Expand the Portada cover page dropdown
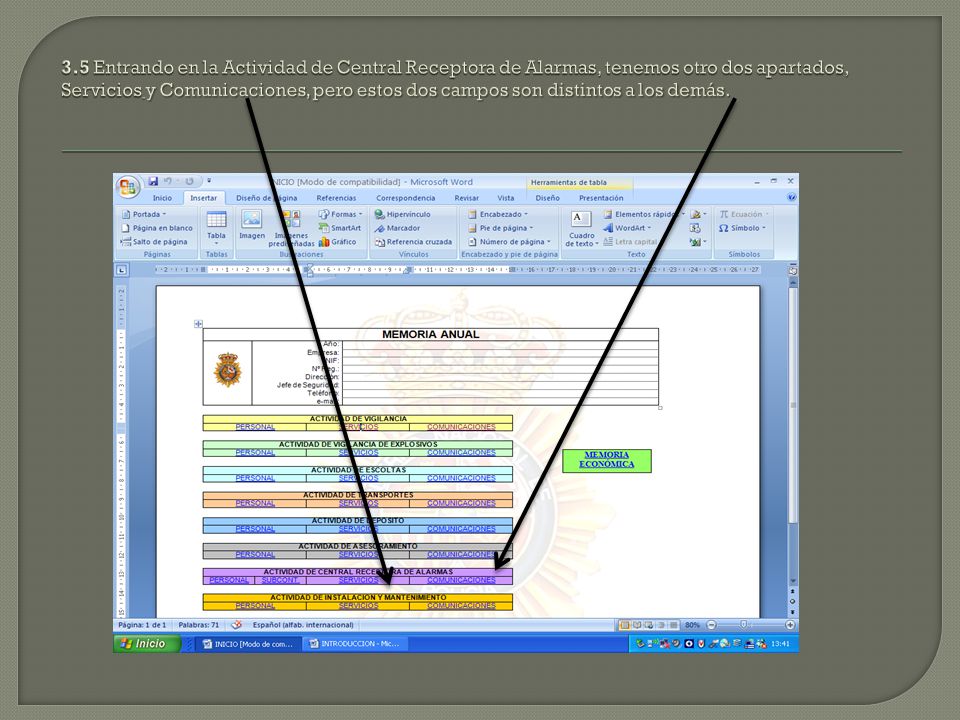960x720 pixels. pos(144,214)
